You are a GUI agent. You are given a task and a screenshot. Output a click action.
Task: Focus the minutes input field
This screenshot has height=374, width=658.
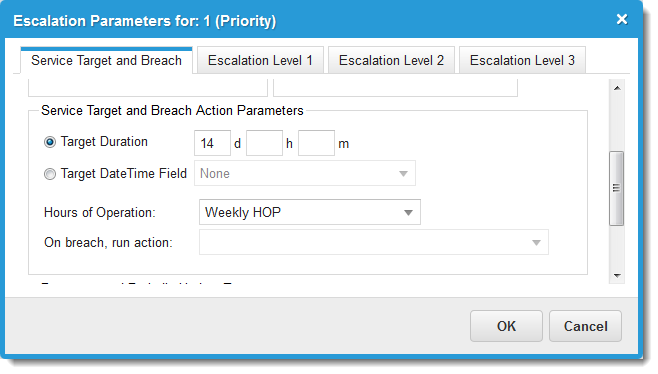[316, 143]
